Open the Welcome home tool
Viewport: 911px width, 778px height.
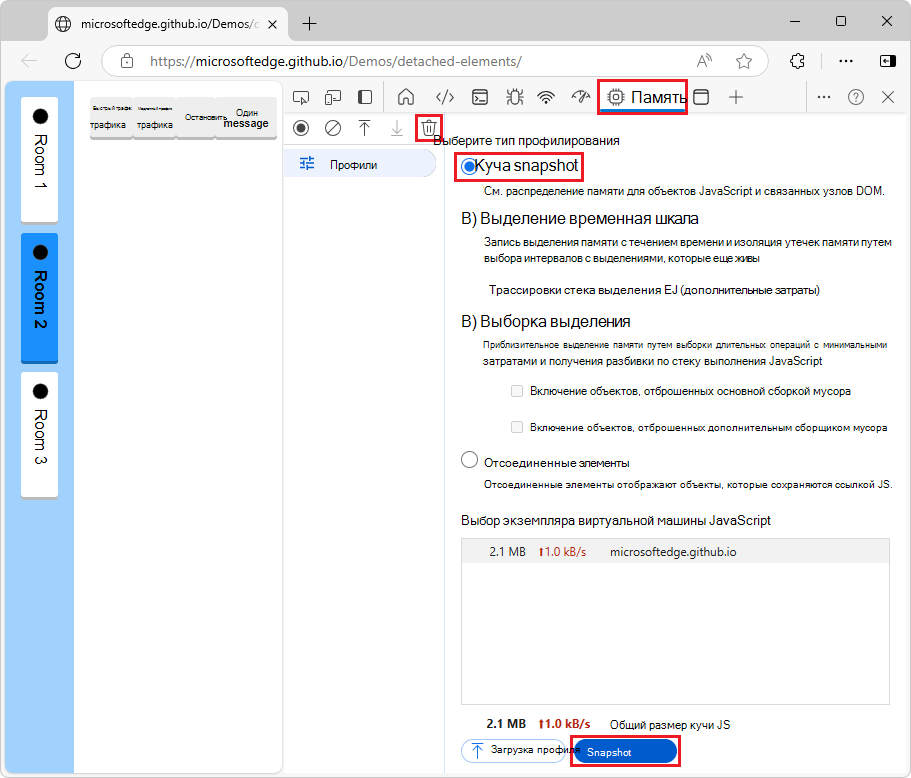pyautogui.click(x=406, y=97)
